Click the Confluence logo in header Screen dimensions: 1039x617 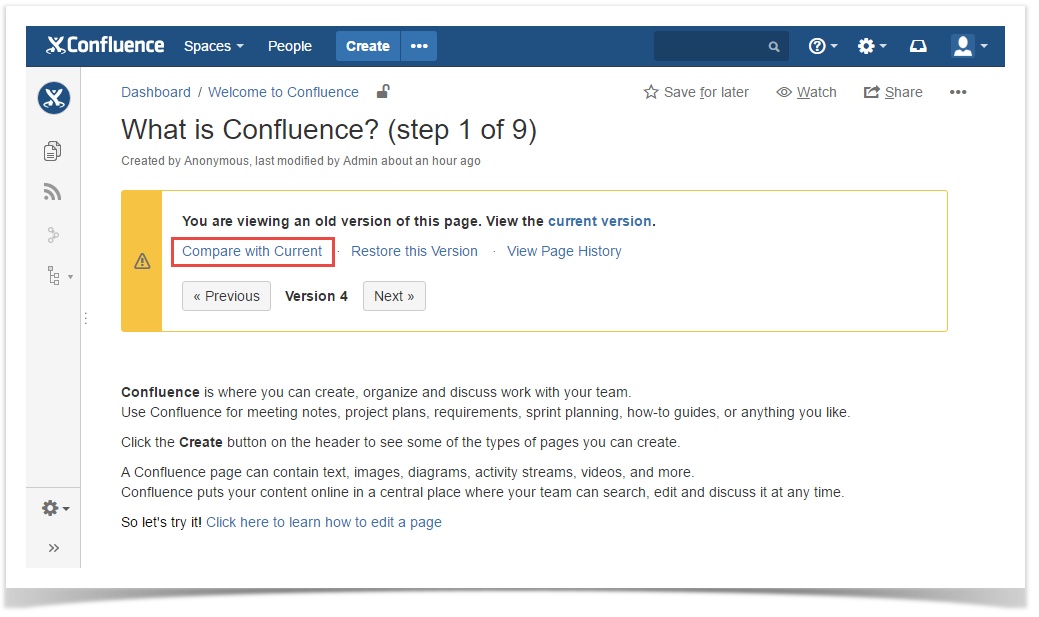click(x=105, y=45)
